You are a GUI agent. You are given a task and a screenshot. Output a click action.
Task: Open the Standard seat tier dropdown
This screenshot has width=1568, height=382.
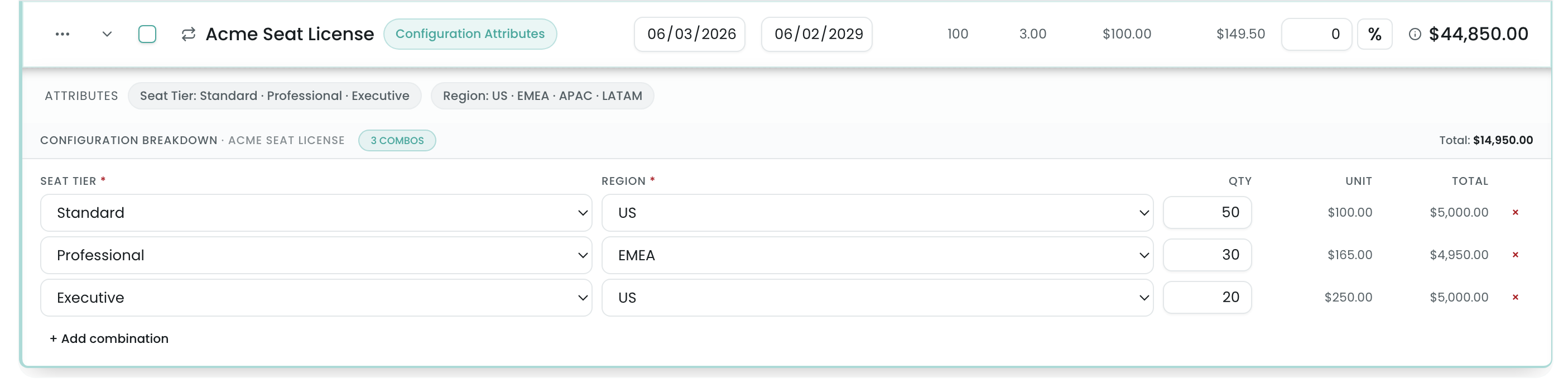click(316, 213)
